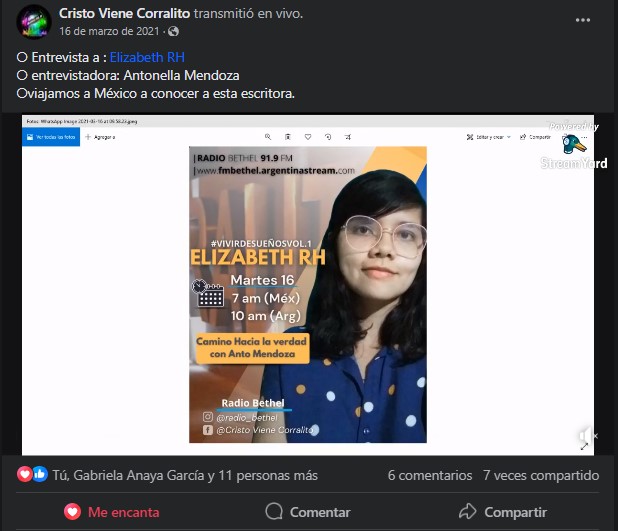Click the crop icon in Photos toolbar

click(x=348, y=137)
